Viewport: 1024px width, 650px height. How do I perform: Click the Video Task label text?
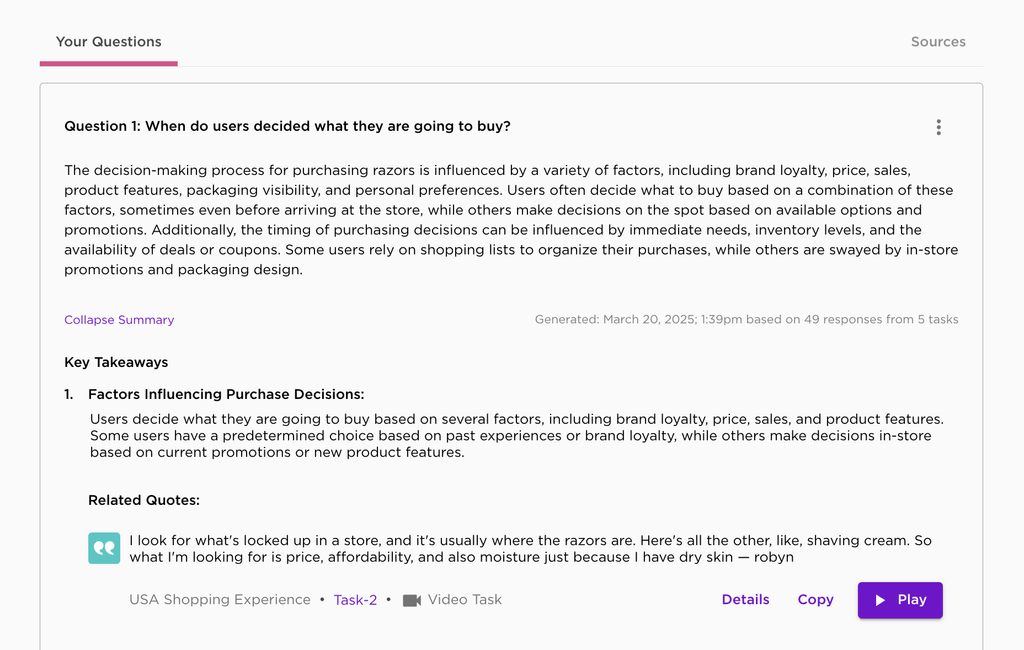click(x=464, y=600)
